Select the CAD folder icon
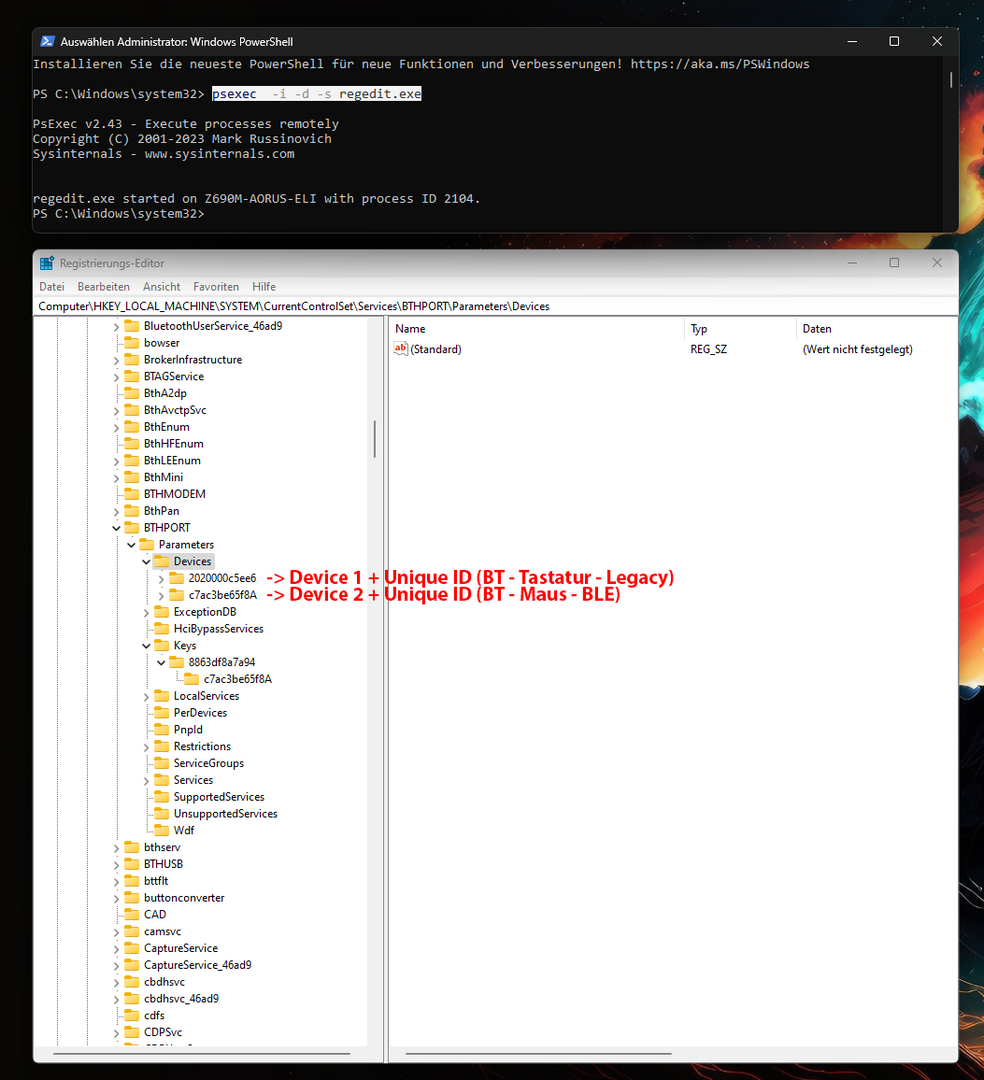 point(132,914)
